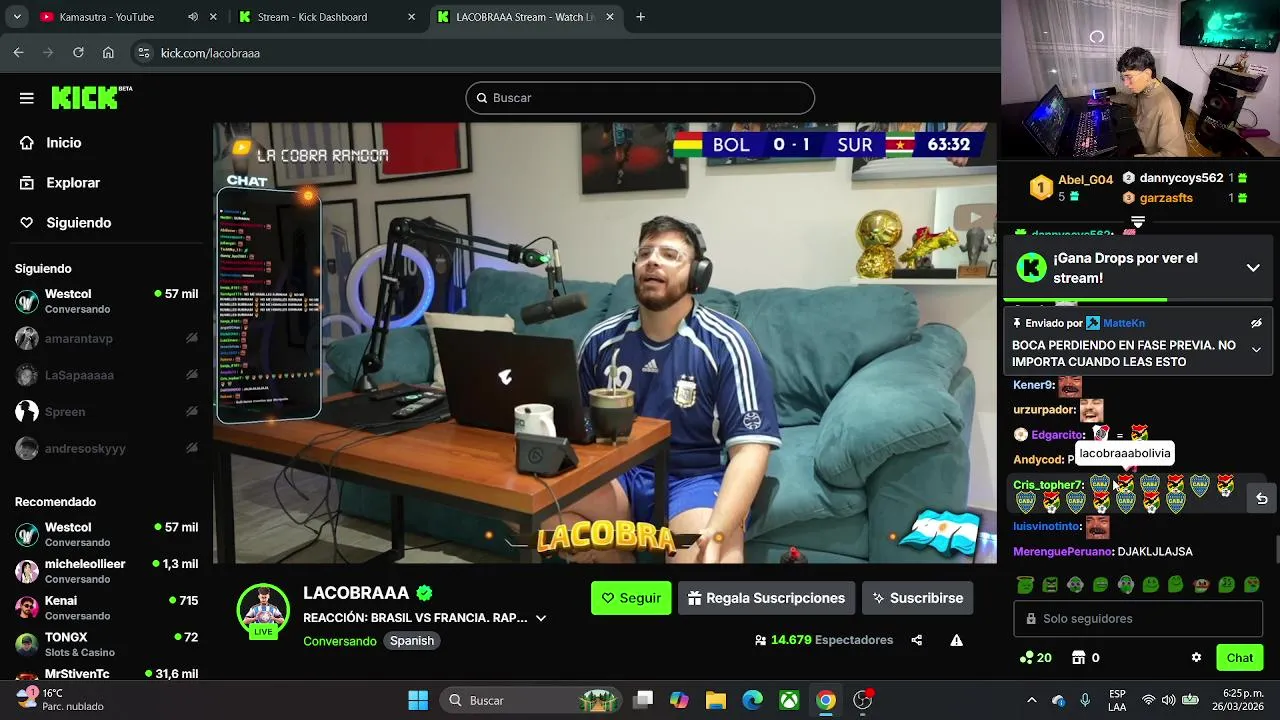Open the Windows Start menu
This screenshot has width=1280, height=720.
pyautogui.click(x=418, y=700)
